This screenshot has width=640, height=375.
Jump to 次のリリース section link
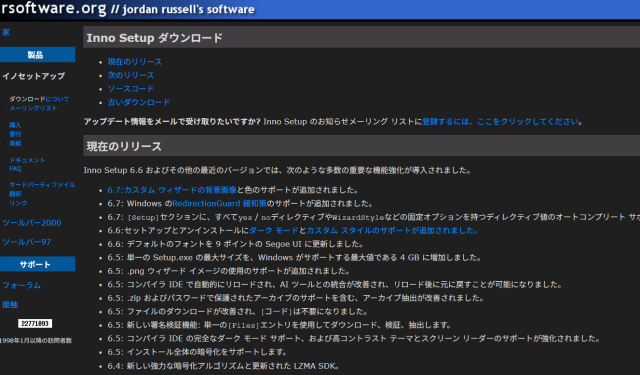131,75
